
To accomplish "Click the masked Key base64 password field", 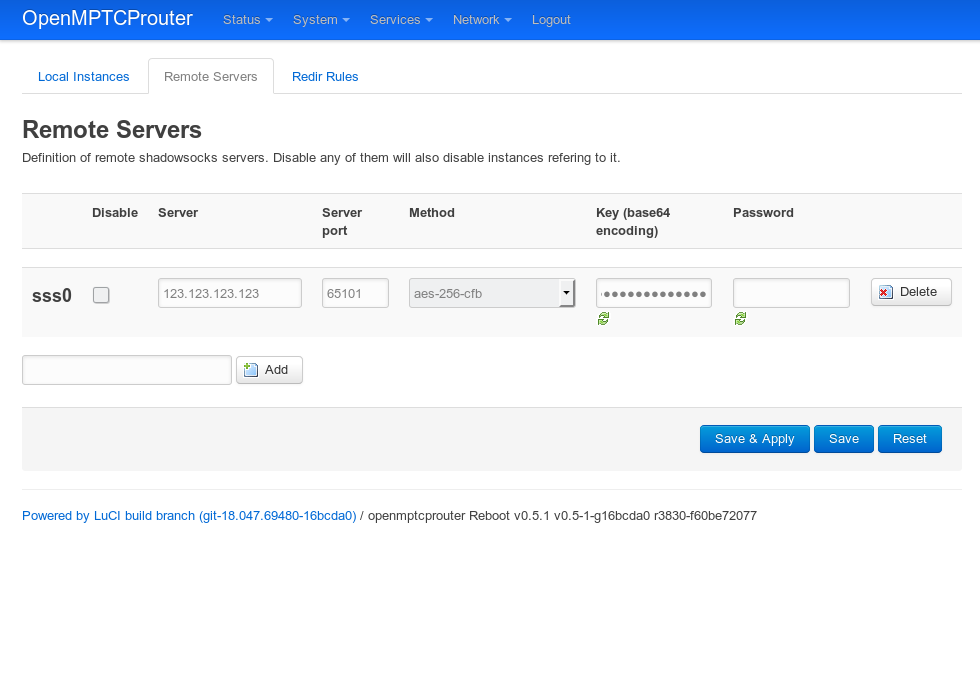I will [x=653, y=292].
